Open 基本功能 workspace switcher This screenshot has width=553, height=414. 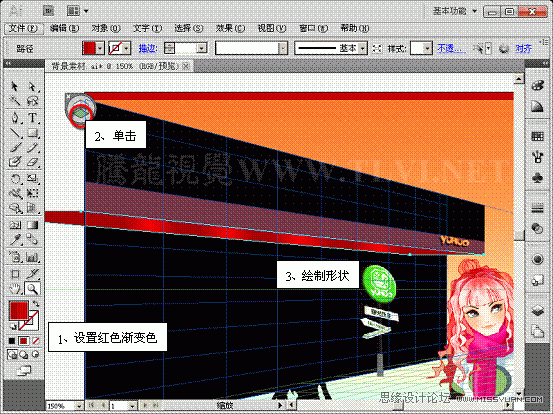[x=455, y=11]
